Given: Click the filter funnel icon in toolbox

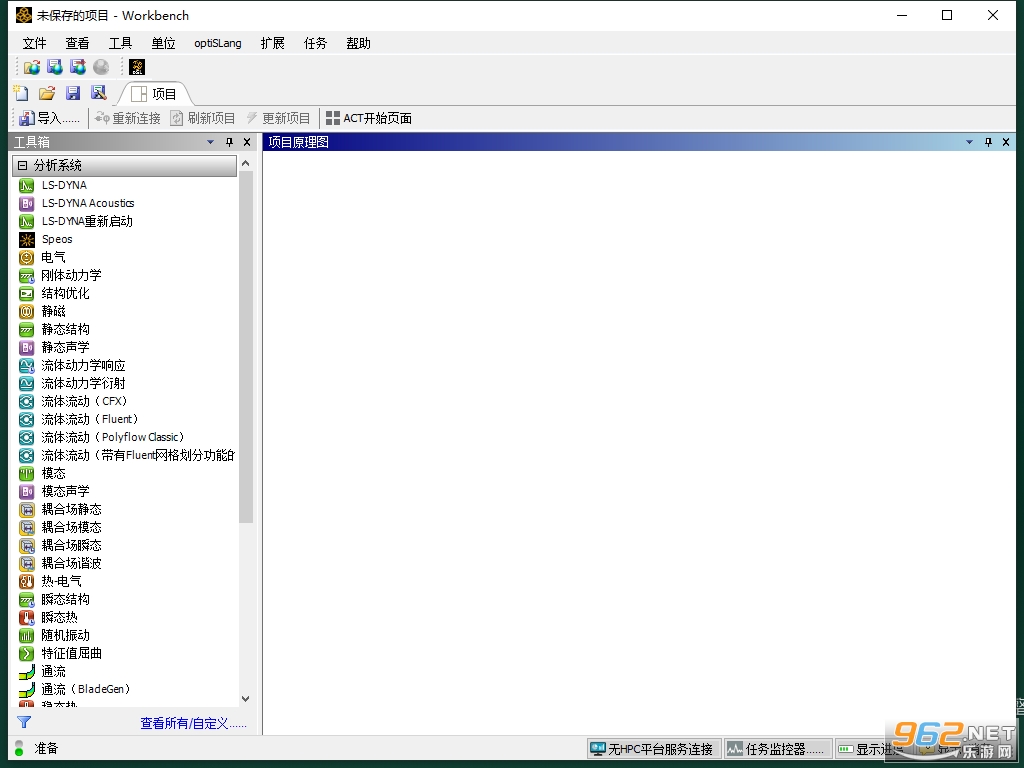Looking at the screenshot, I should (24, 722).
